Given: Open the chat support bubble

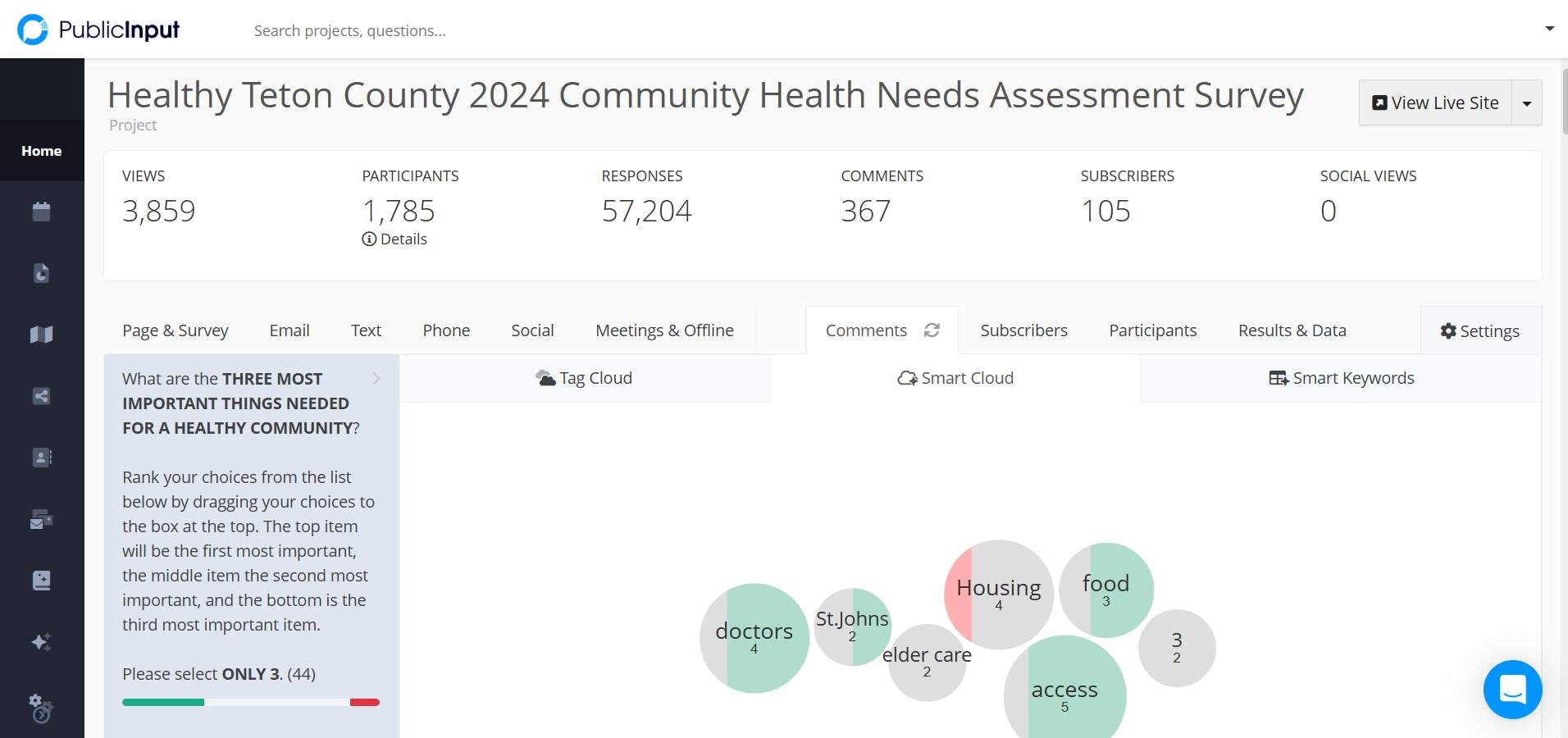Looking at the screenshot, I should 1512,689.
